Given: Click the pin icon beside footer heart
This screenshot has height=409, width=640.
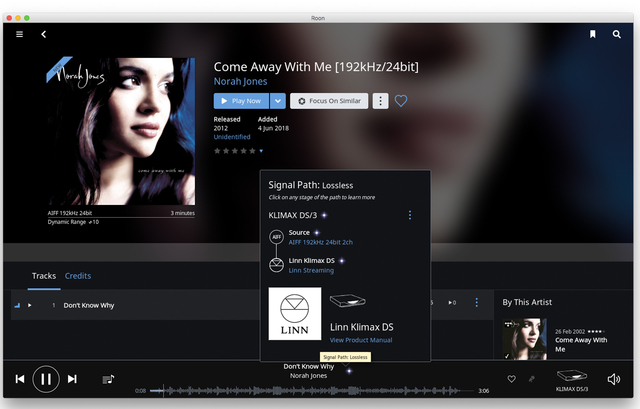Looking at the screenshot, I should 531,379.
